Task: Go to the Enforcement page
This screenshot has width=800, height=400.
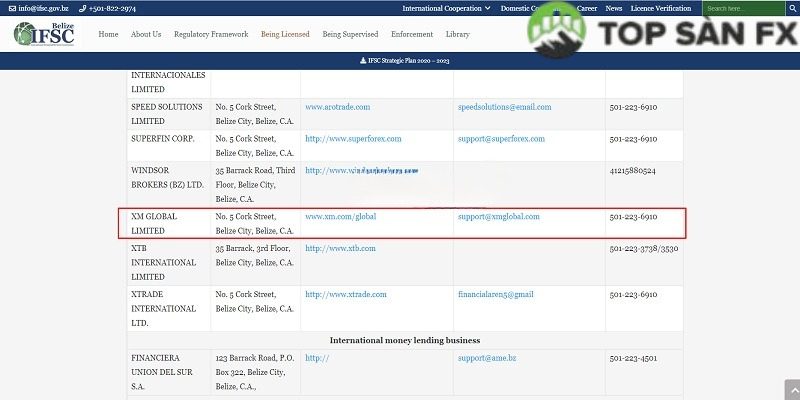Action: tap(412, 34)
